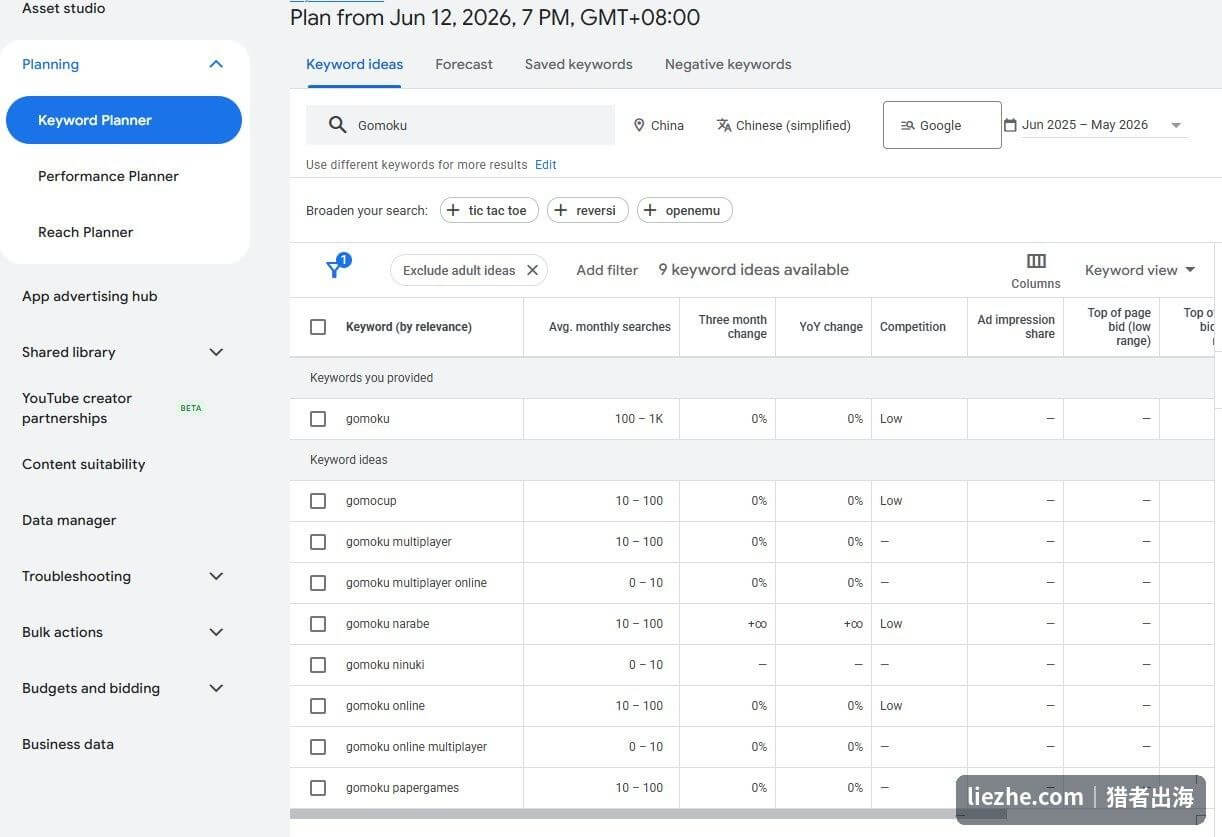Open App advertising hub
The width and height of the screenshot is (1222, 837).
(x=89, y=296)
